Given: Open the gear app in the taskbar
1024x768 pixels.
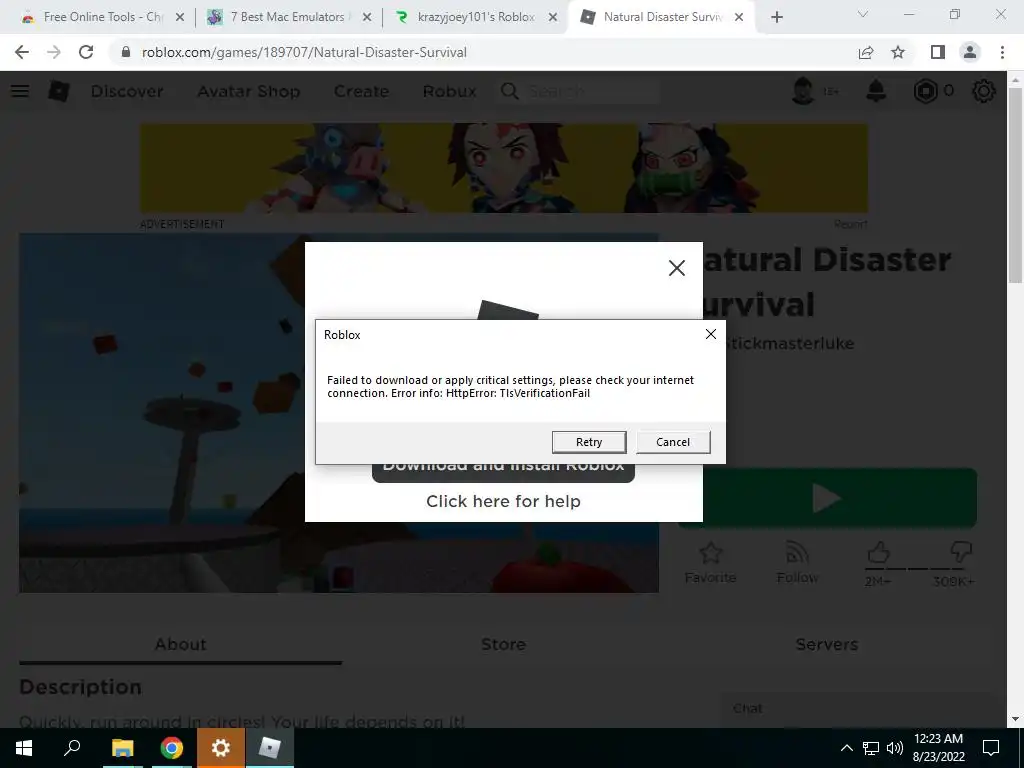Looking at the screenshot, I should tap(221, 748).
